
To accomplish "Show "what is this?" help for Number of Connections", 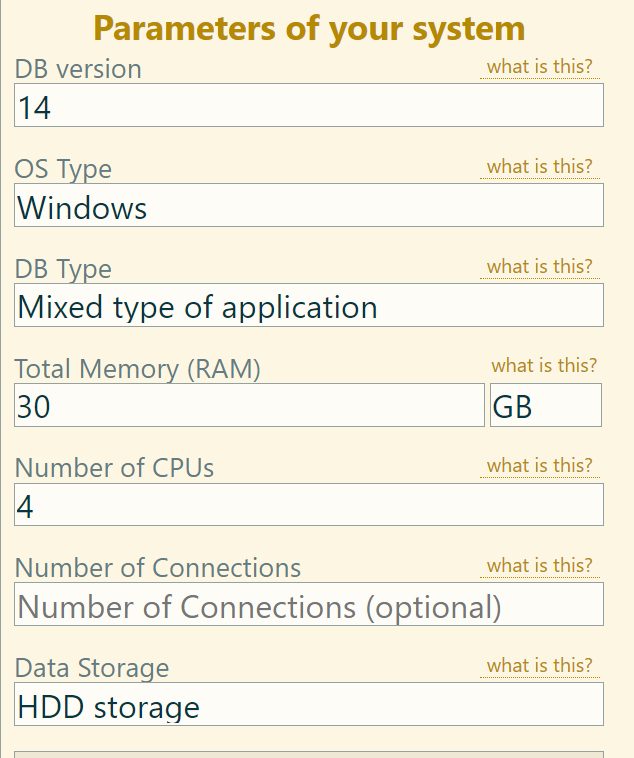I will tap(539, 565).
